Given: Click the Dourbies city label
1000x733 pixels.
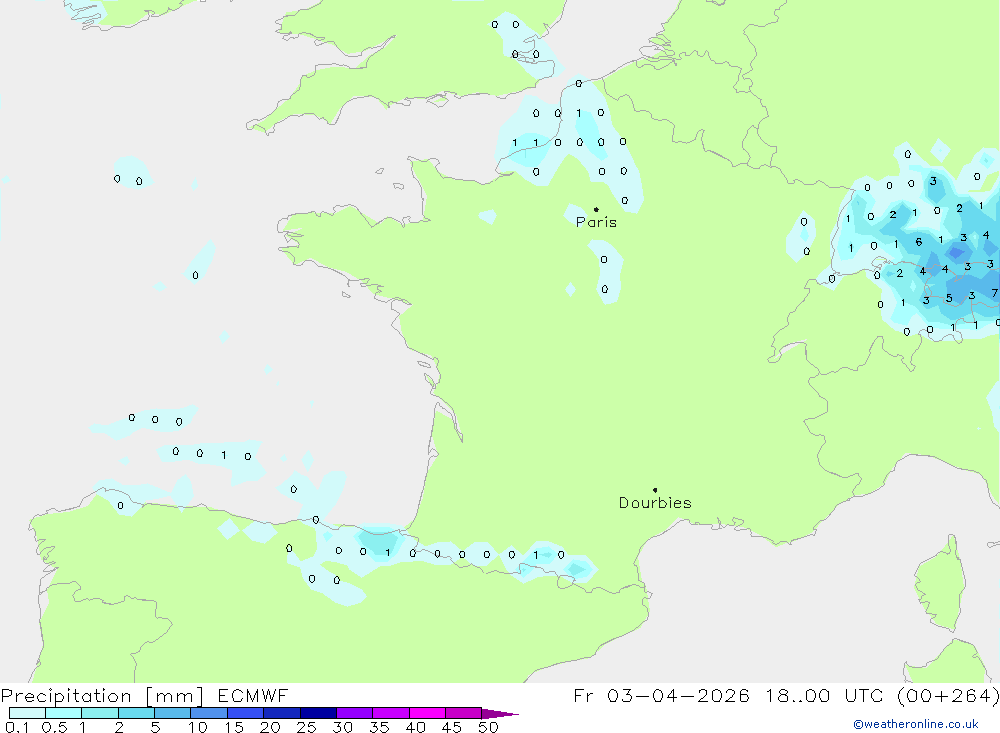Looking at the screenshot, I should [x=655, y=503].
